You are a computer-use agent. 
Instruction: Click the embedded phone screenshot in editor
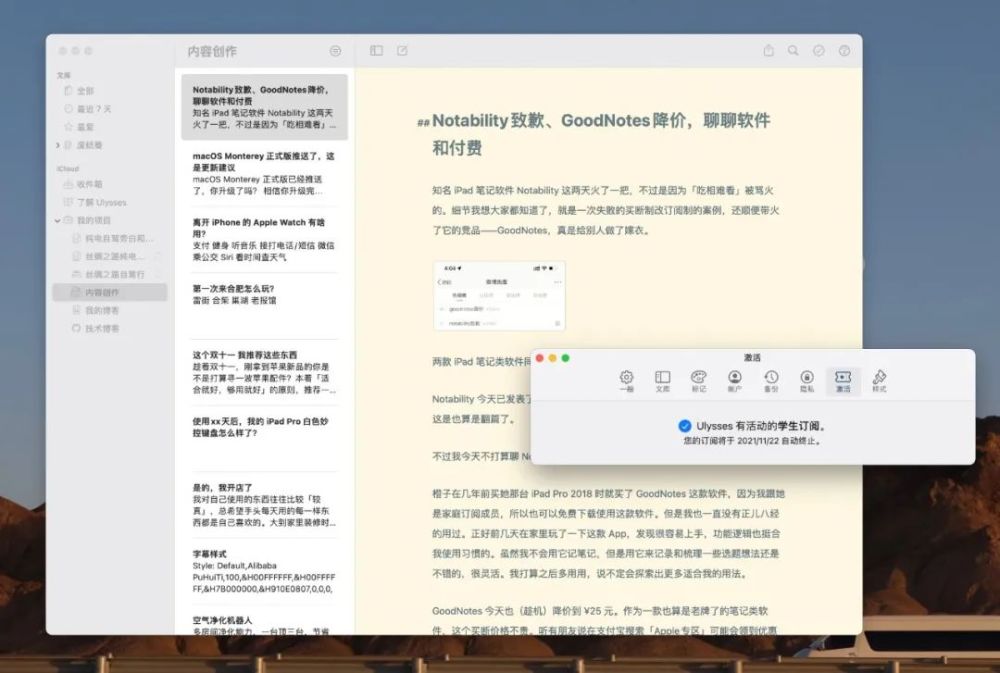pyautogui.click(x=499, y=295)
